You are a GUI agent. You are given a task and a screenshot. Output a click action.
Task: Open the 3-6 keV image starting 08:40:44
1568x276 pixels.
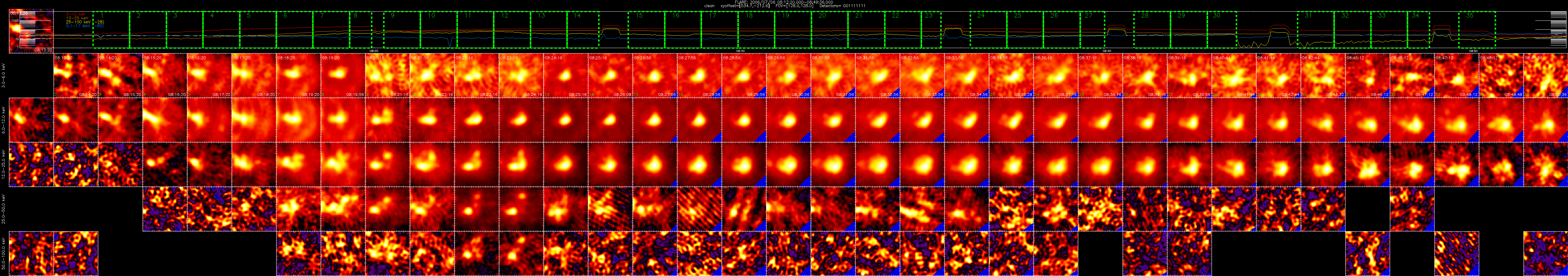click(x=1233, y=75)
